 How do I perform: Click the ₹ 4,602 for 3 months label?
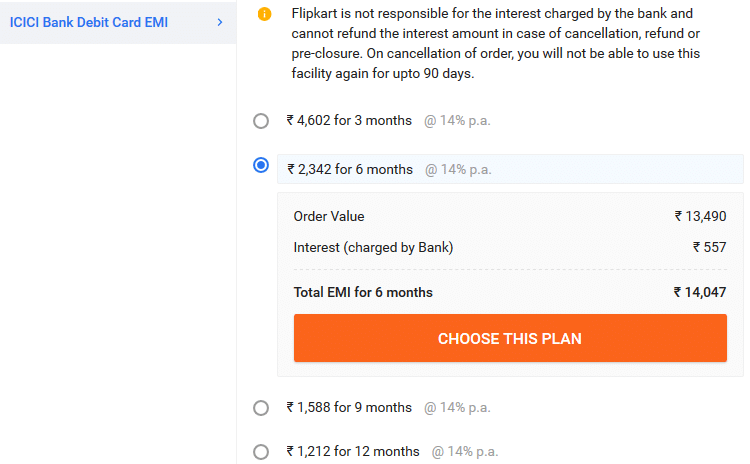click(349, 121)
